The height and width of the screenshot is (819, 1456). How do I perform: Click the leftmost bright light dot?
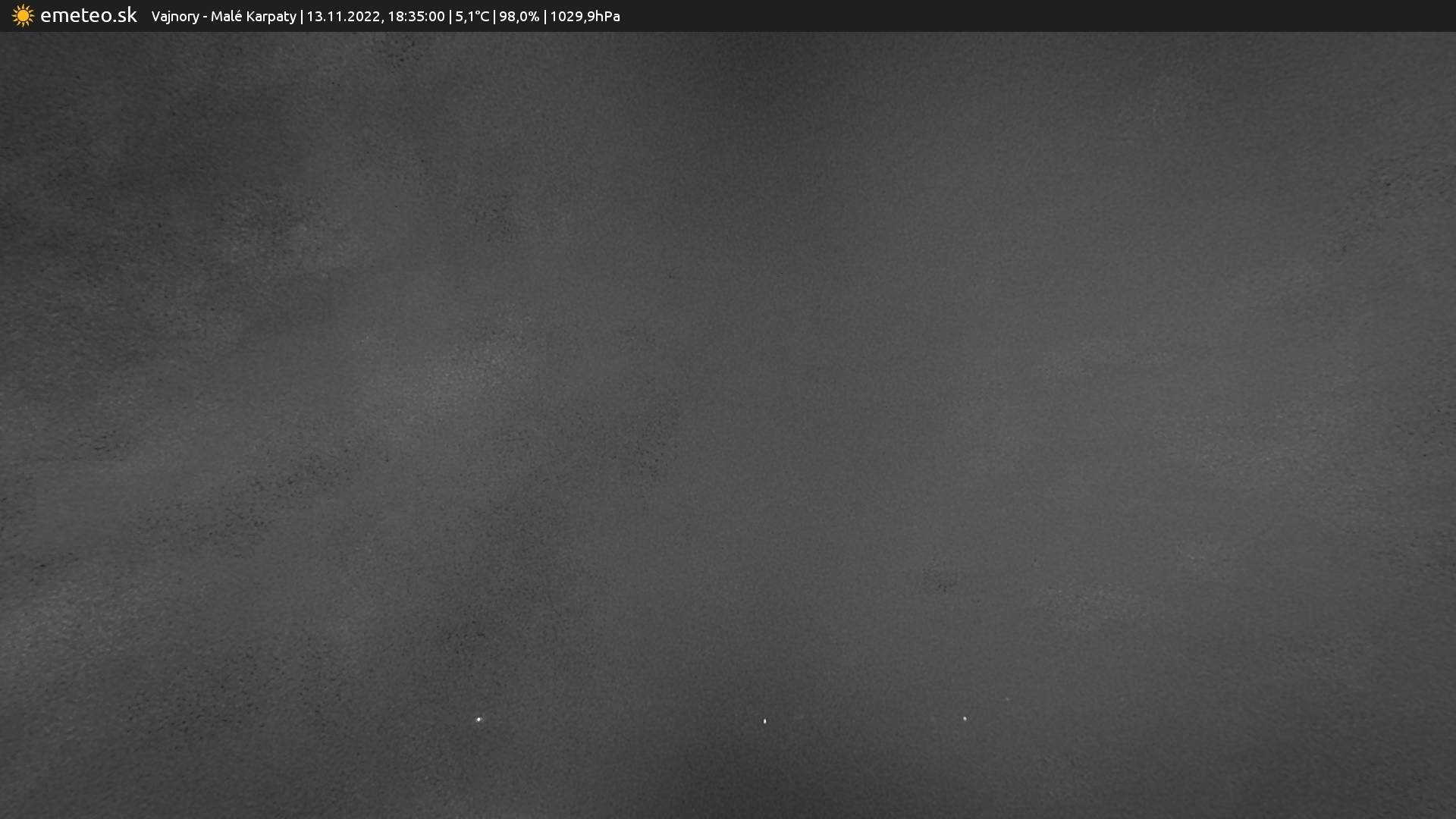point(479,719)
